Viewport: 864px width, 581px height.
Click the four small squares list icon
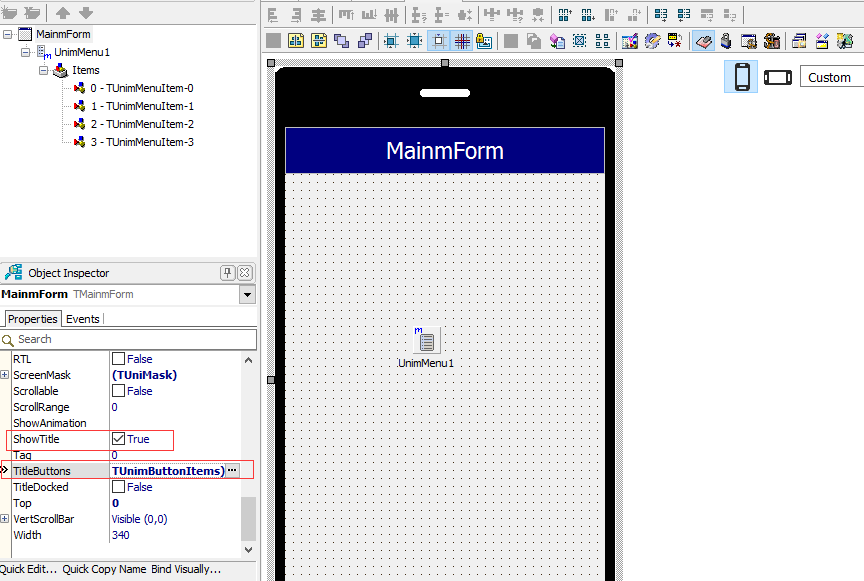(x=603, y=41)
